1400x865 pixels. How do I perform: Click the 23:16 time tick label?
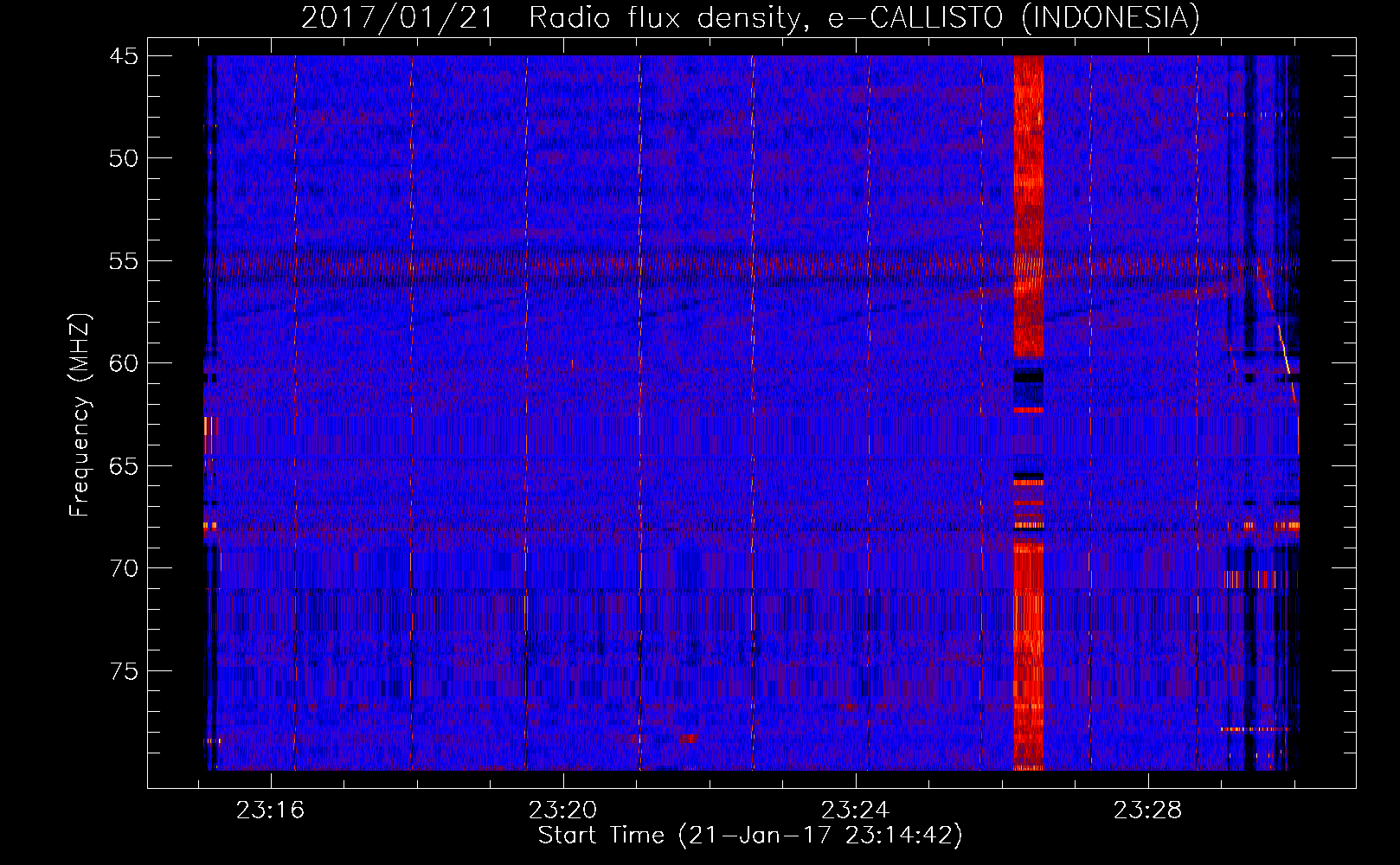271,811
